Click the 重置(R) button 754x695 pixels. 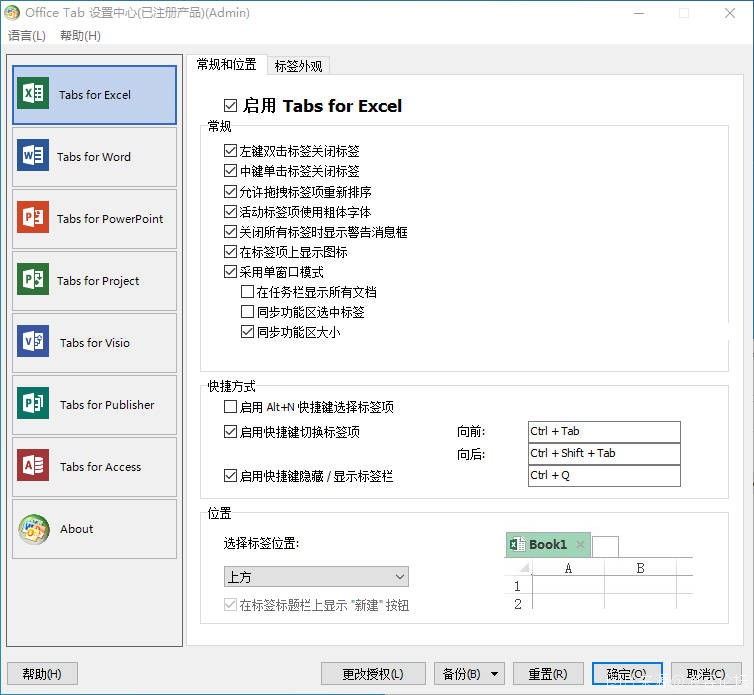coord(548,674)
